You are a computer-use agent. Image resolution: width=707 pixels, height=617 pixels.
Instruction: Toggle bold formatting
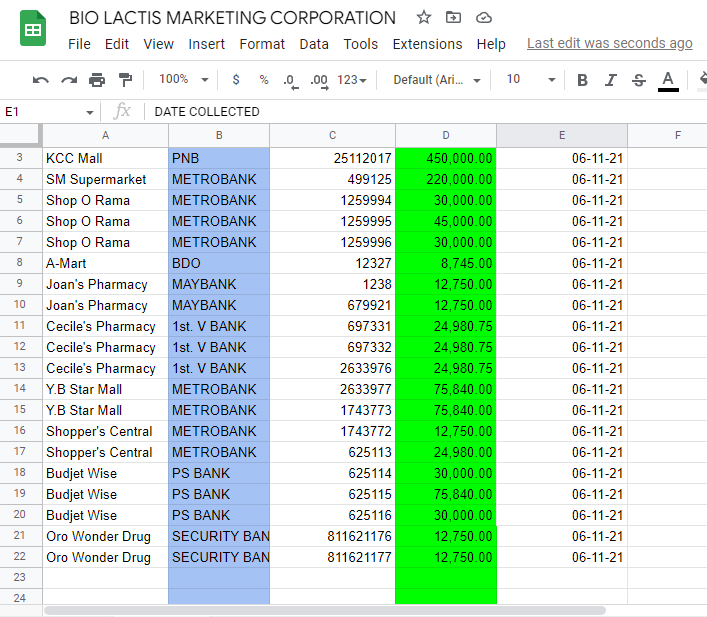click(582, 80)
